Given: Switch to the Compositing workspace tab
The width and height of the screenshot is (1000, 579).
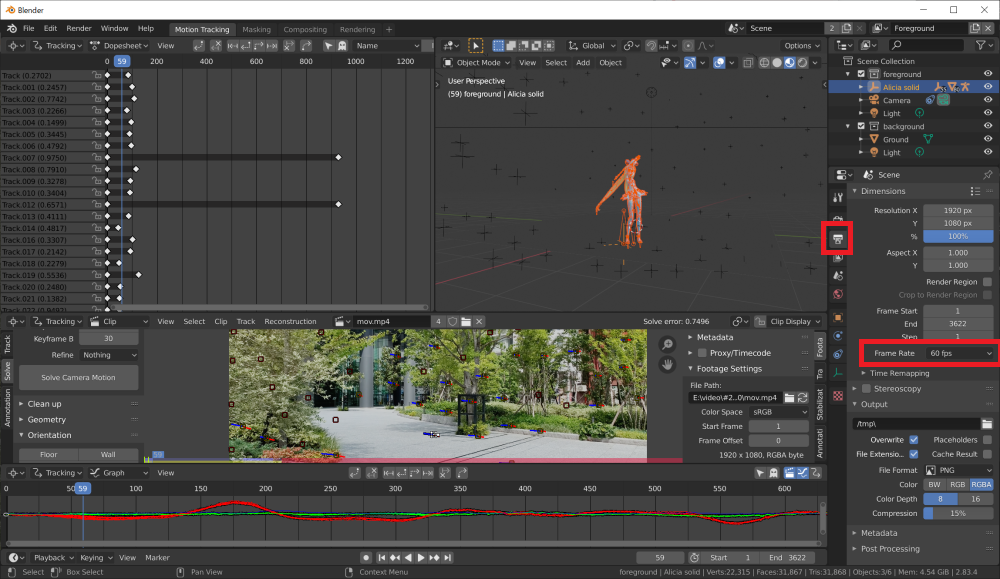Looking at the screenshot, I should click(305, 29).
